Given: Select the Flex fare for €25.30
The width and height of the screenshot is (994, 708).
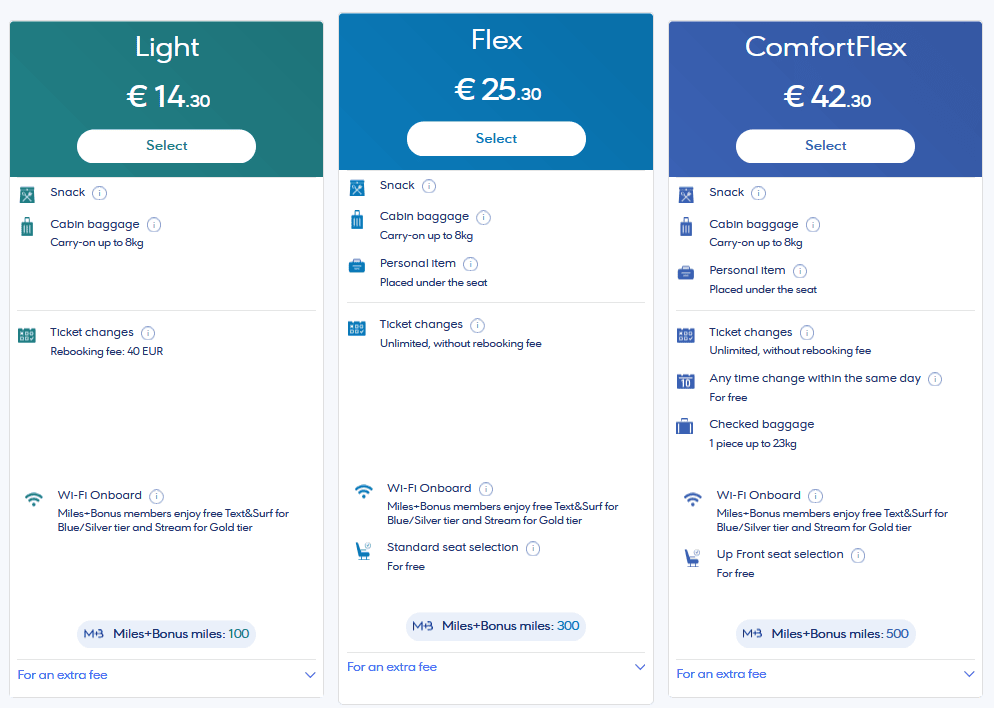Looking at the screenshot, I should coord(496,139).
